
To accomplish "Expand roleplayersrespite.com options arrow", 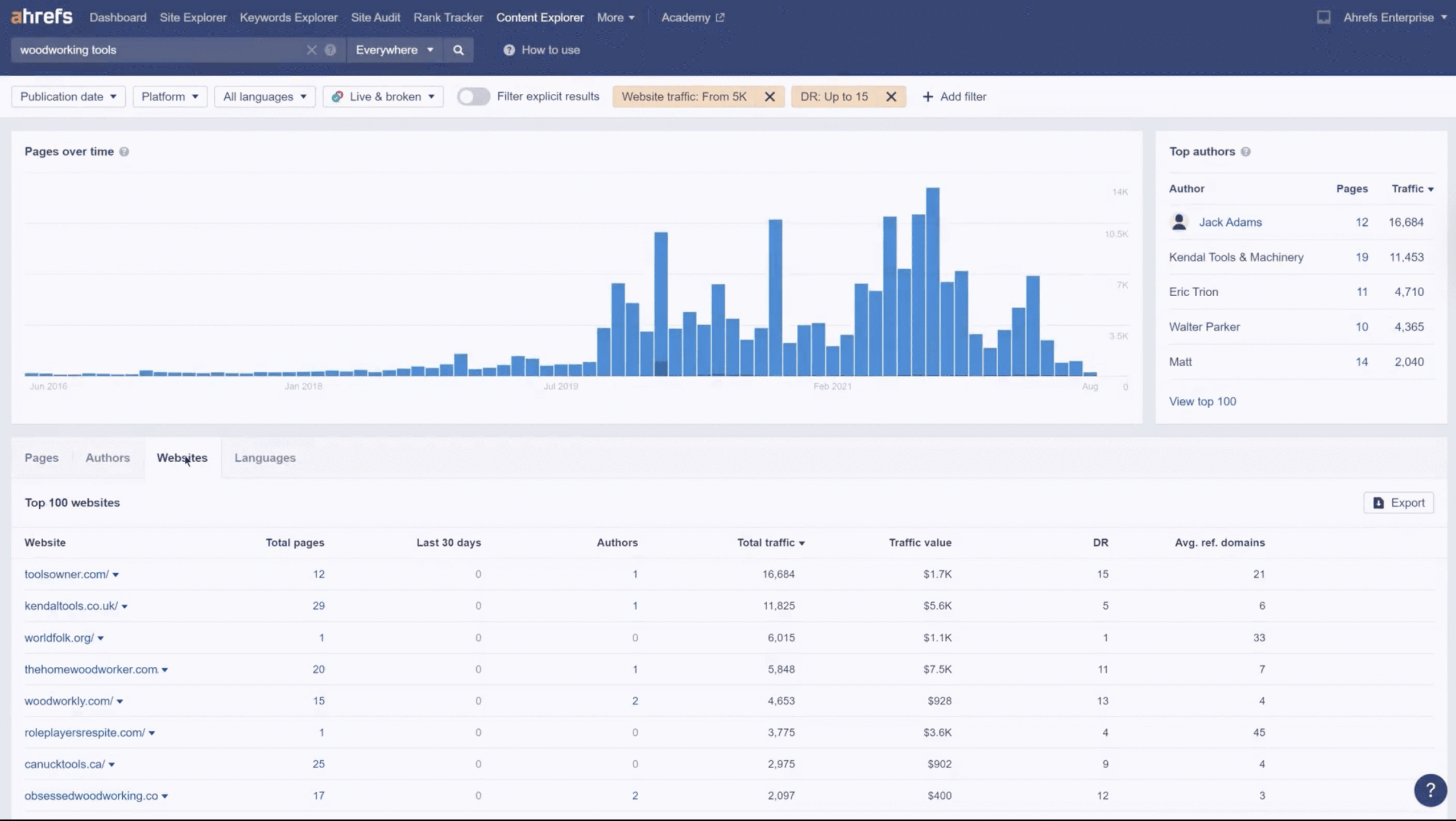I will tap(152, 733).
